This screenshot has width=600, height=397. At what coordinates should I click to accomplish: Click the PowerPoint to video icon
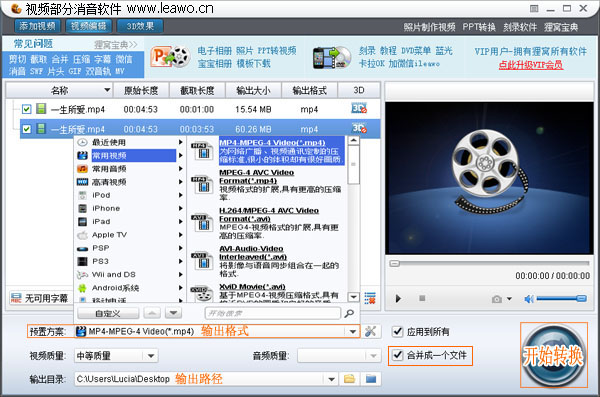pyautogui.click(x=170, y=57)
